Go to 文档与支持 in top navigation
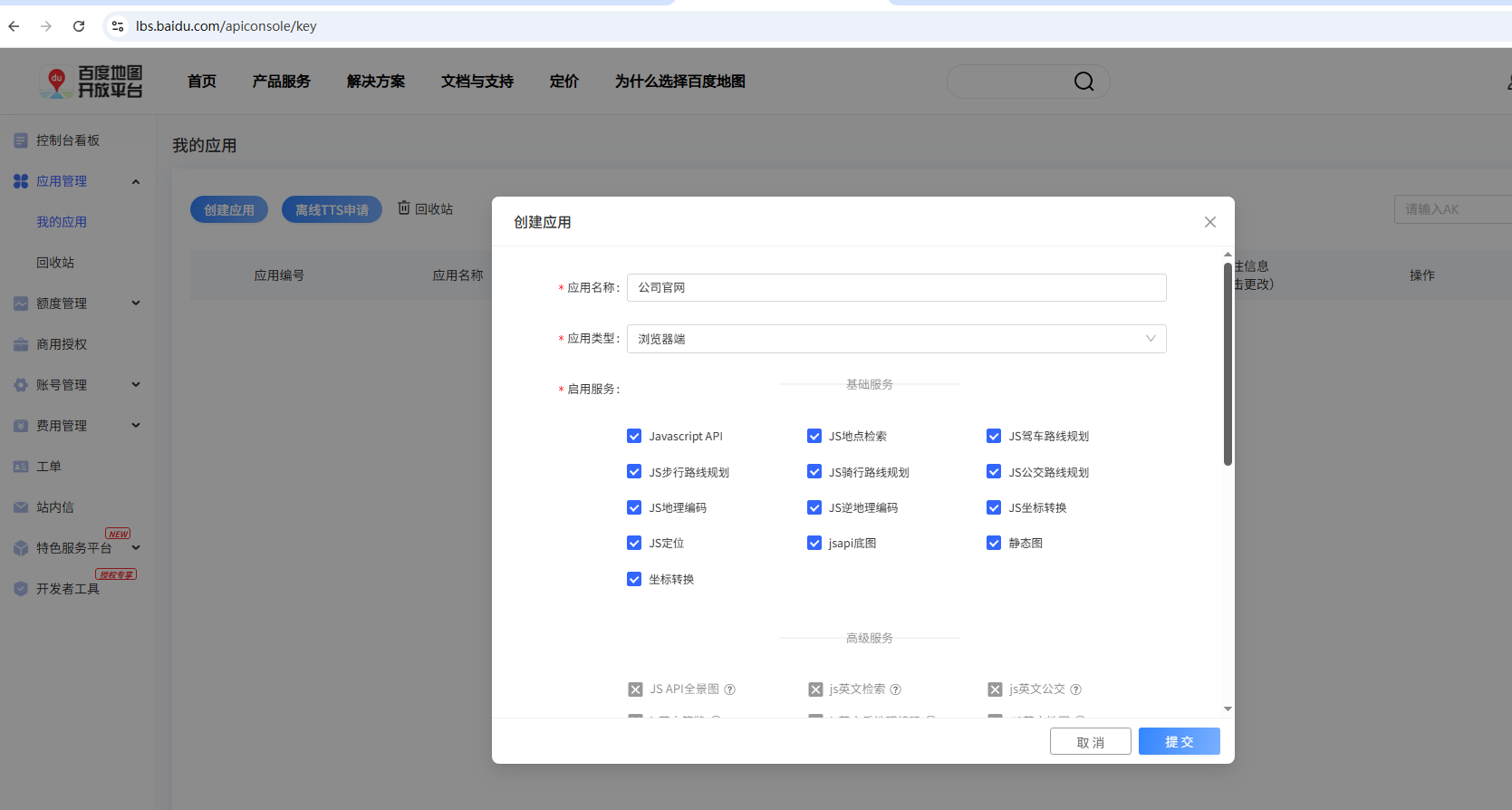The height and width of the screenshot is (810, 1512). 477,82
